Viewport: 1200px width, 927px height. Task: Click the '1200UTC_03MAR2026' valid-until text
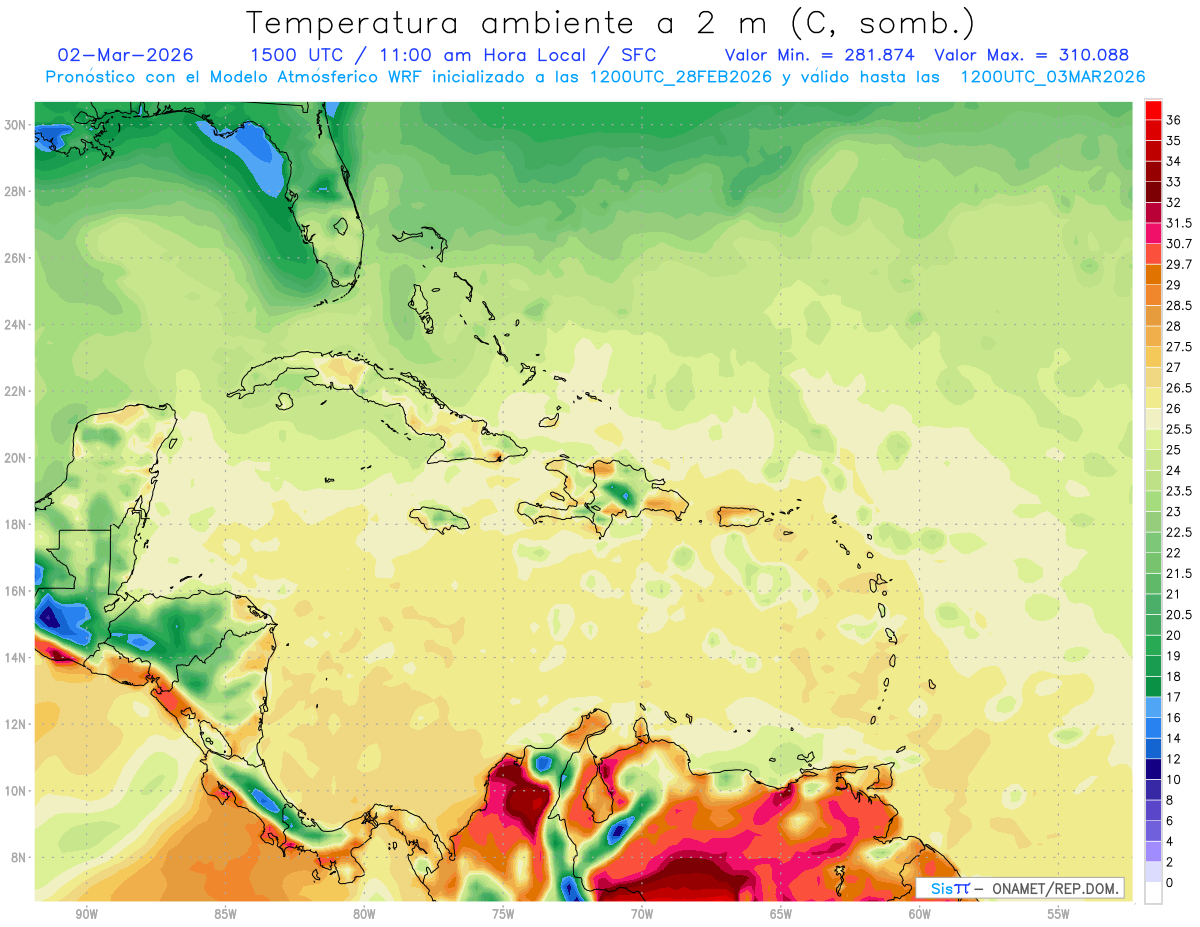pyautogui.click(x=1052, y=77)
